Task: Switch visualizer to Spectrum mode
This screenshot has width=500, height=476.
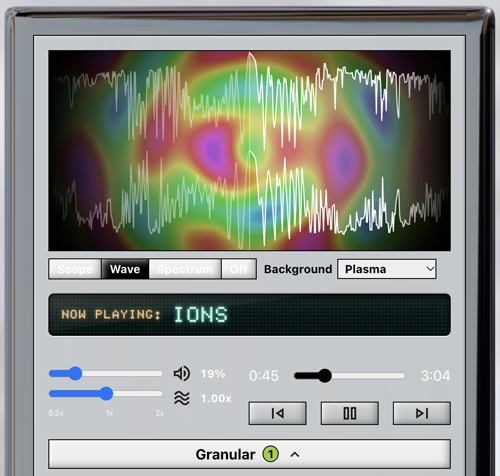Action: coord(185,269)
